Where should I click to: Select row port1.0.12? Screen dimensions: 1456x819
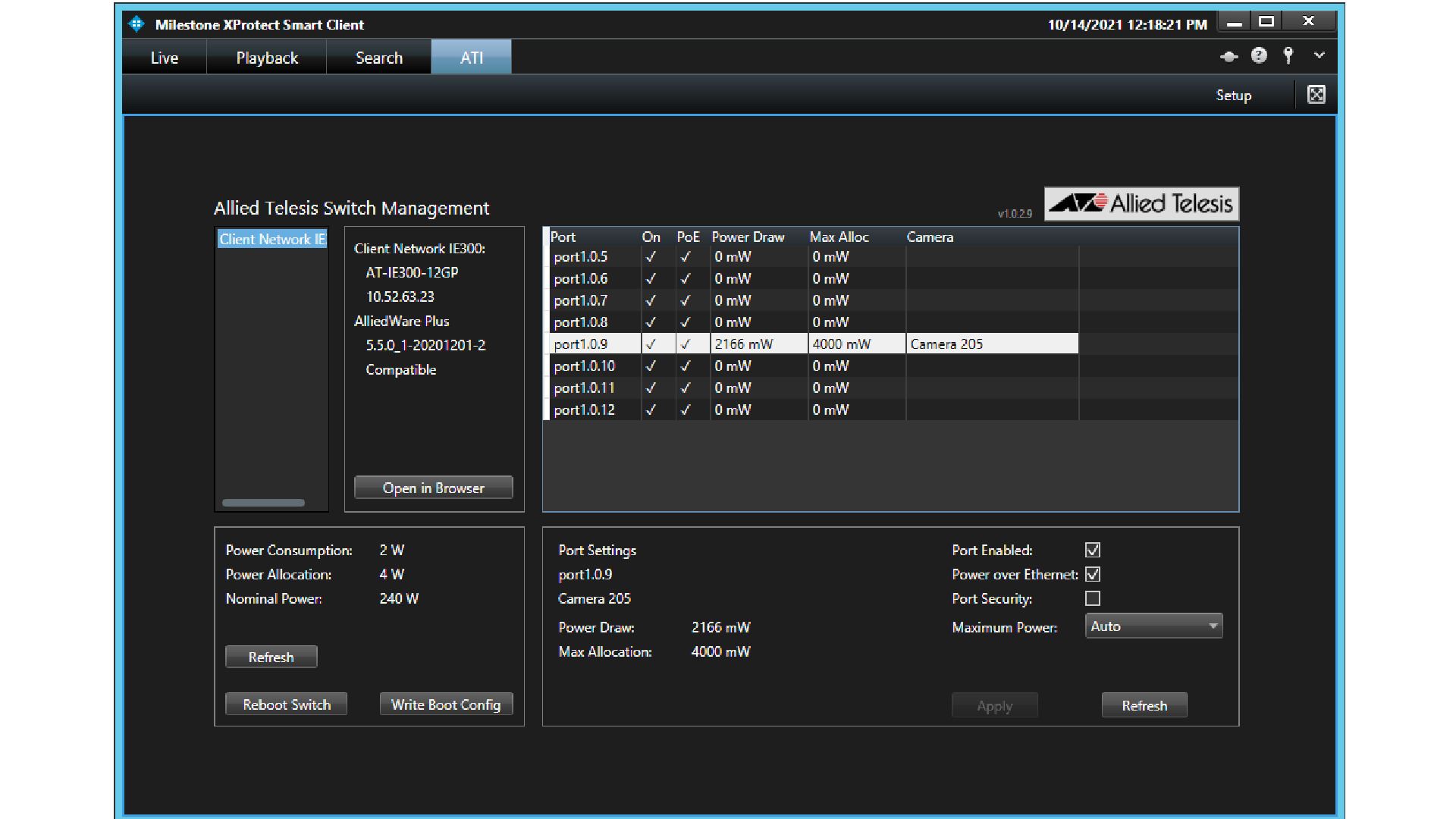814,410
